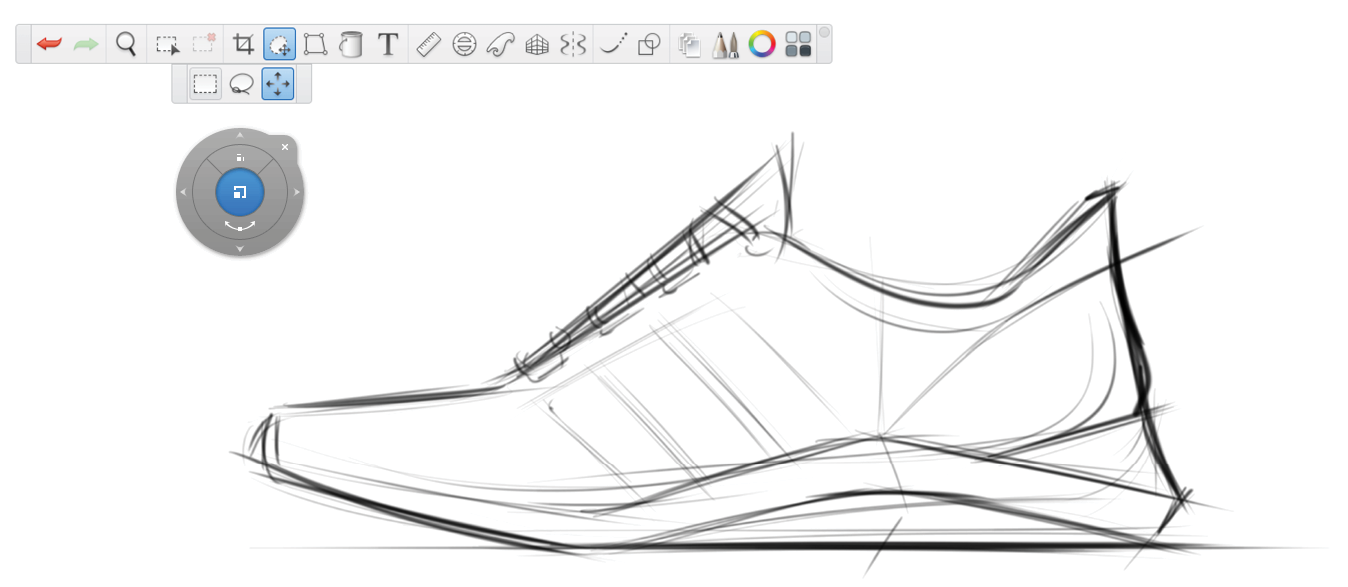Undo the last stroke
Screen dimensions: 1348x587
[48, 43]
